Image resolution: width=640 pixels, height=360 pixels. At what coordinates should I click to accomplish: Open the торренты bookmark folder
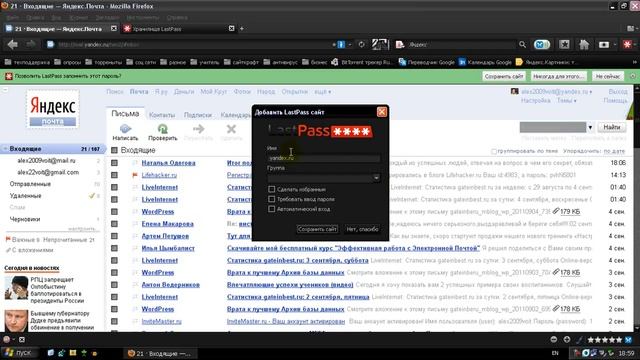click(x=104, y=62)
